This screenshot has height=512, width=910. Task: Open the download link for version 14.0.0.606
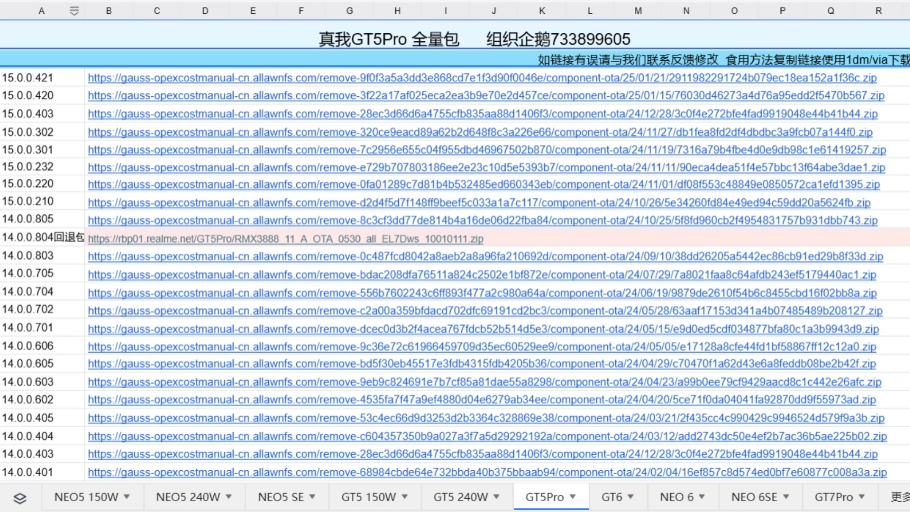pos(482,347)
